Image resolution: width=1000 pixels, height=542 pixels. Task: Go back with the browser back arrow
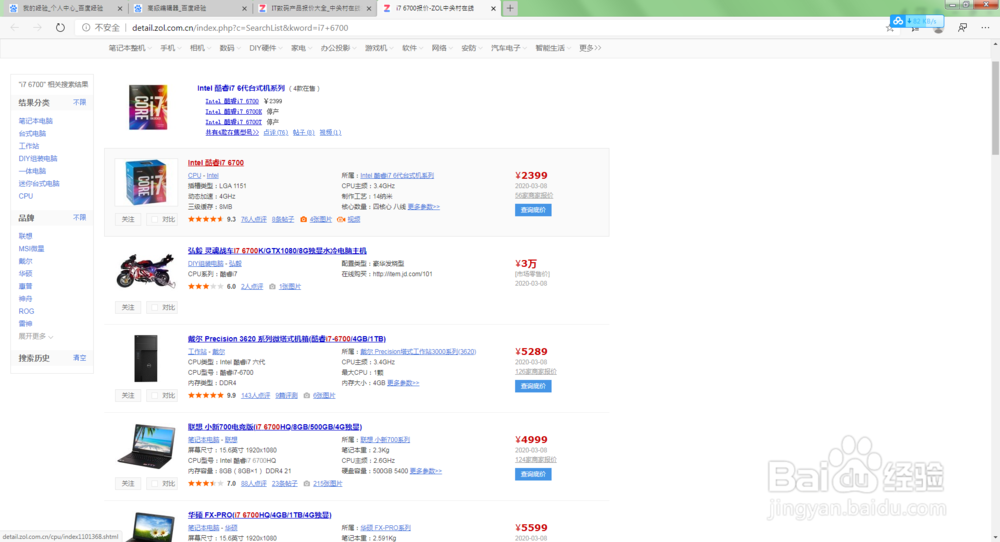[15, 27]
